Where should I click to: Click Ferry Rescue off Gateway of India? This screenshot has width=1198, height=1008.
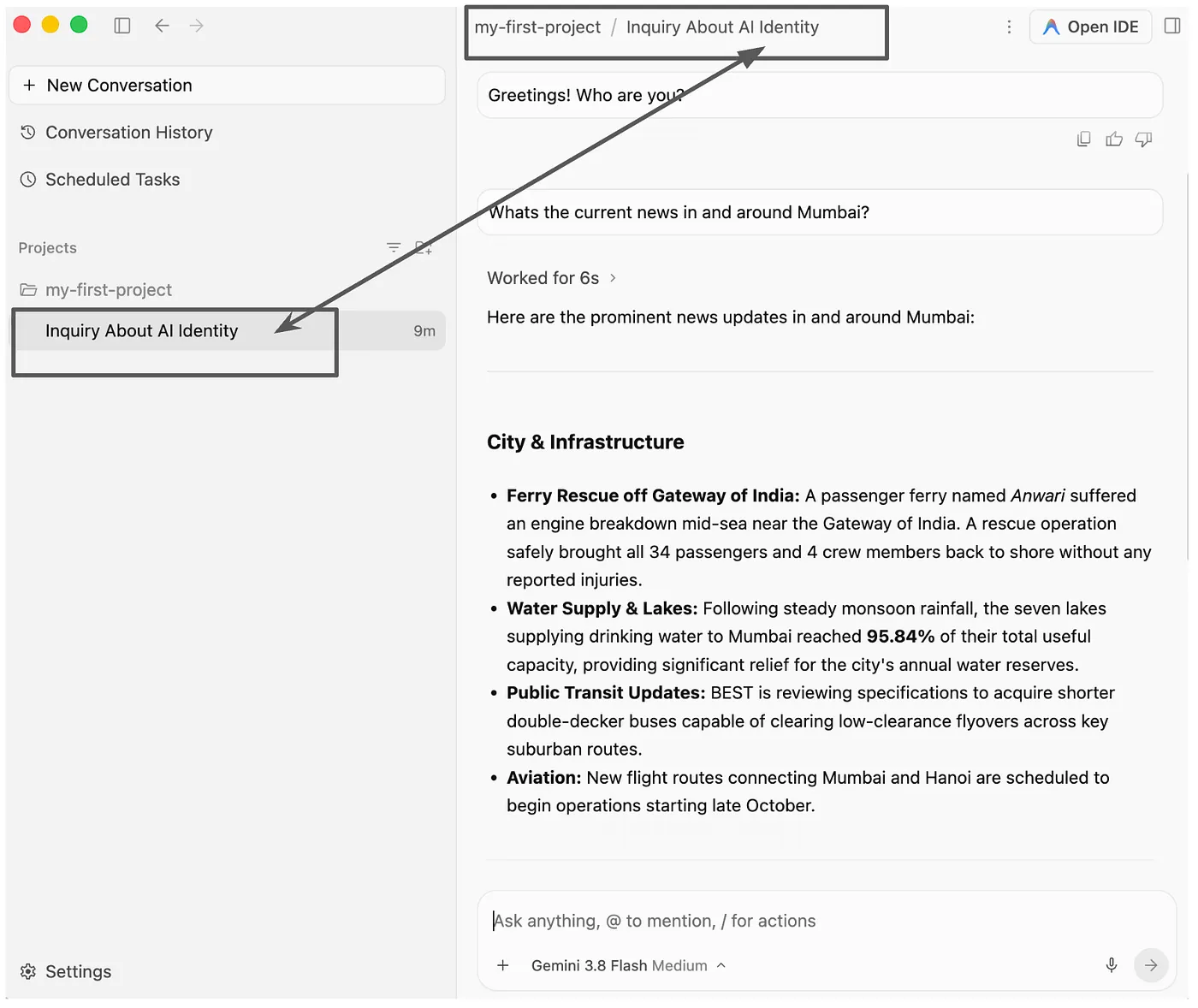(x=653, y=496)
